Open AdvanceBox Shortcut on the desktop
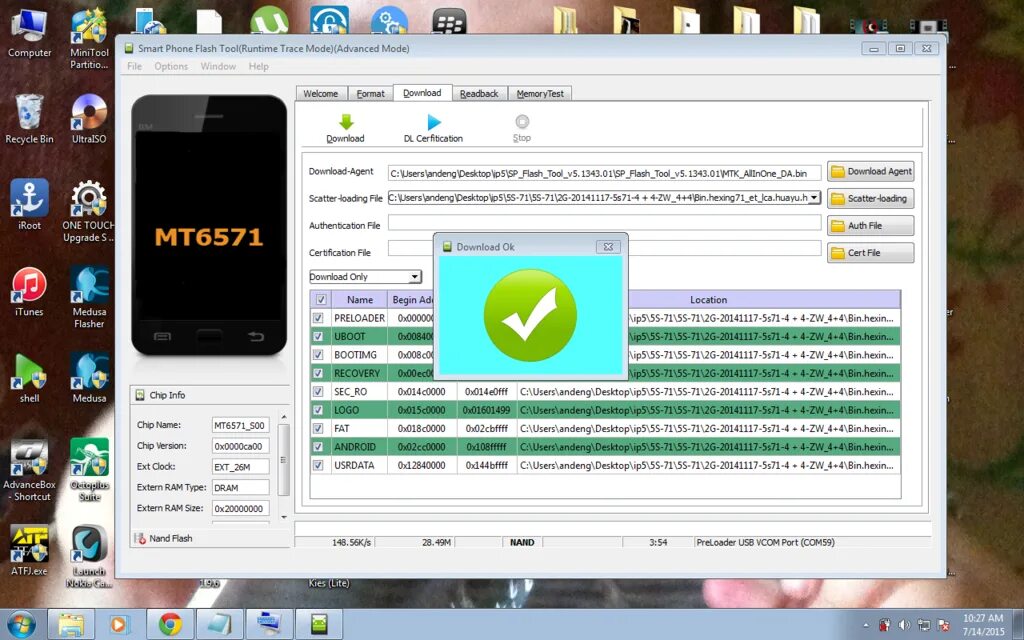The image size is (1024, 640). click(x=29, y=470)
